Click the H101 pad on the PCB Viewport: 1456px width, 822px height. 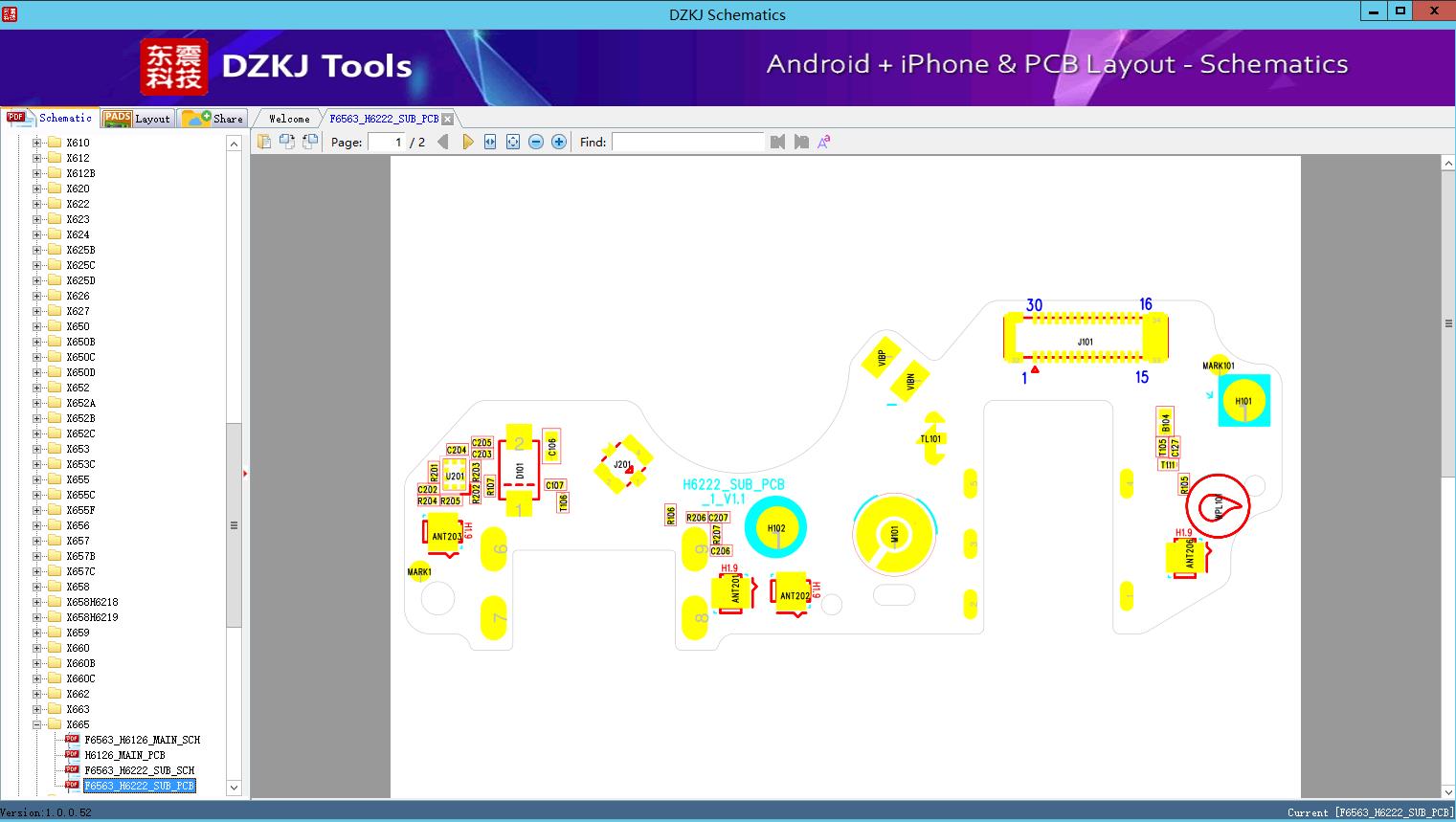[x=1243, y=401]
